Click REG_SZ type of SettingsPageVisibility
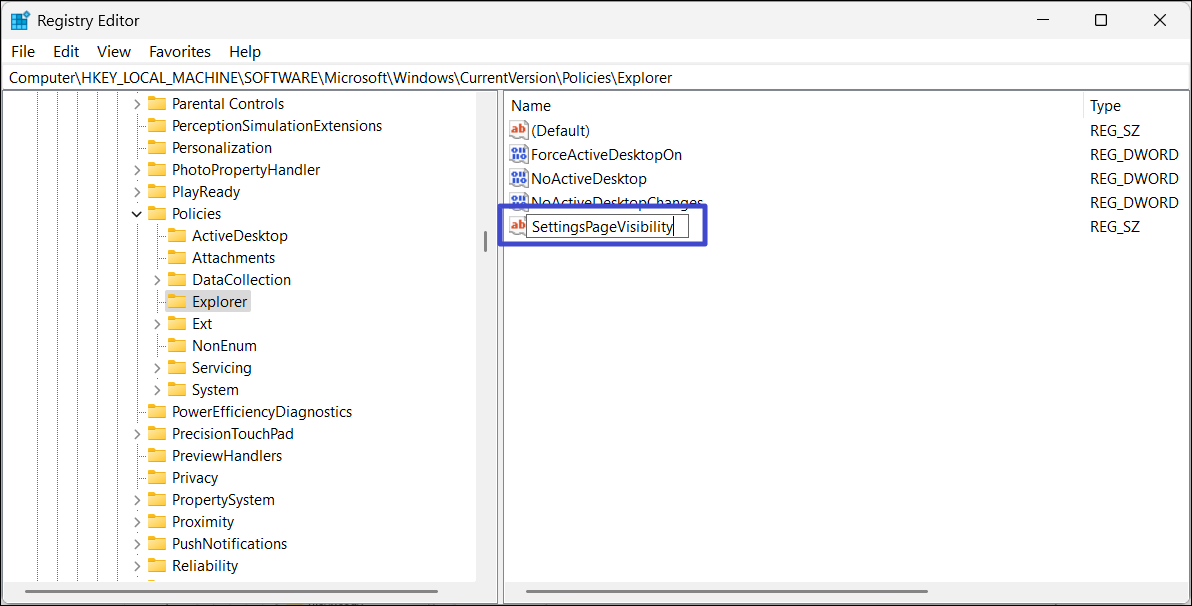 [x=1114, y=227]
